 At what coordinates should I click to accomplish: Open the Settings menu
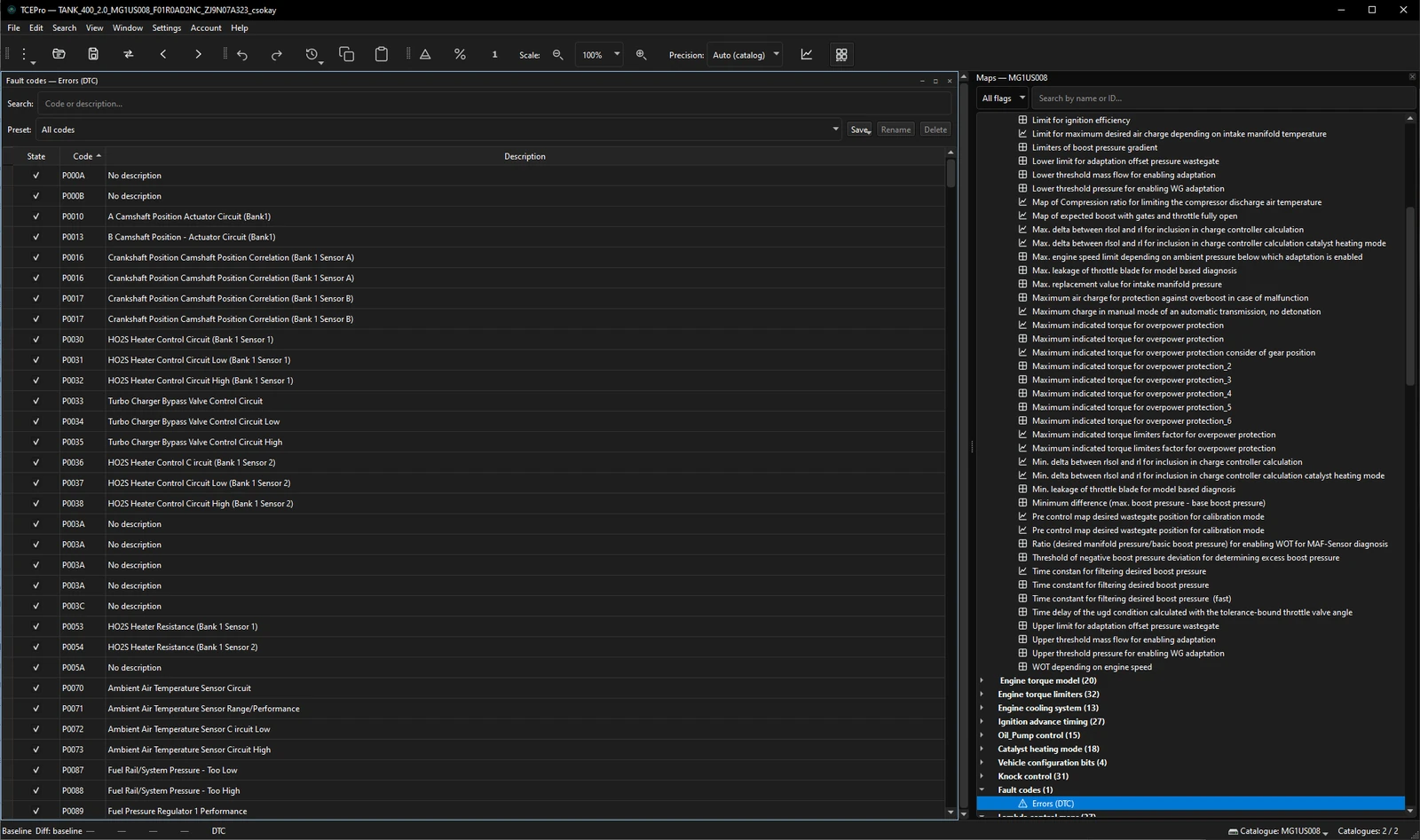point(167,27)
